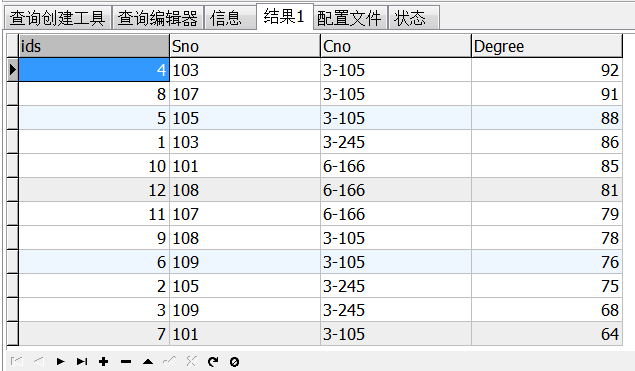Stop the query with the circle-slash icon
The image size is (635, 371).
[234, 361]
